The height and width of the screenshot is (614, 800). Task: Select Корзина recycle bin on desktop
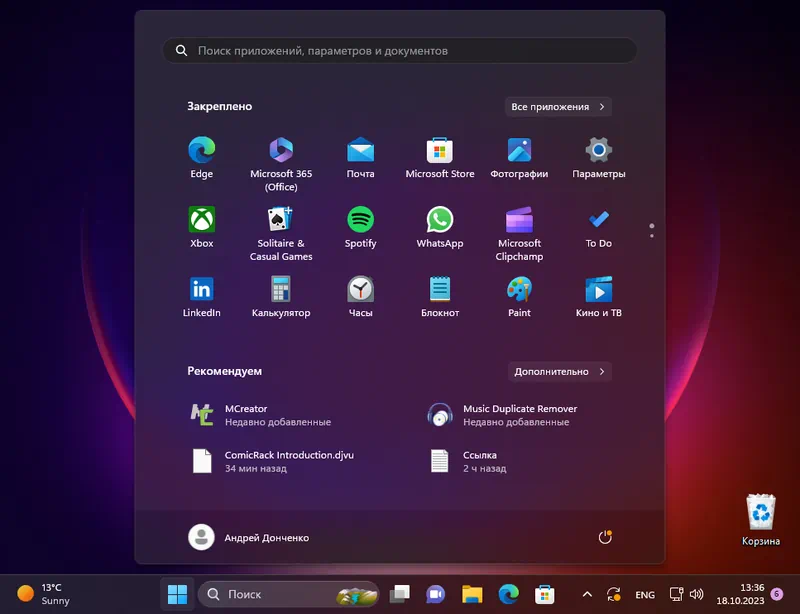point(760,520)
